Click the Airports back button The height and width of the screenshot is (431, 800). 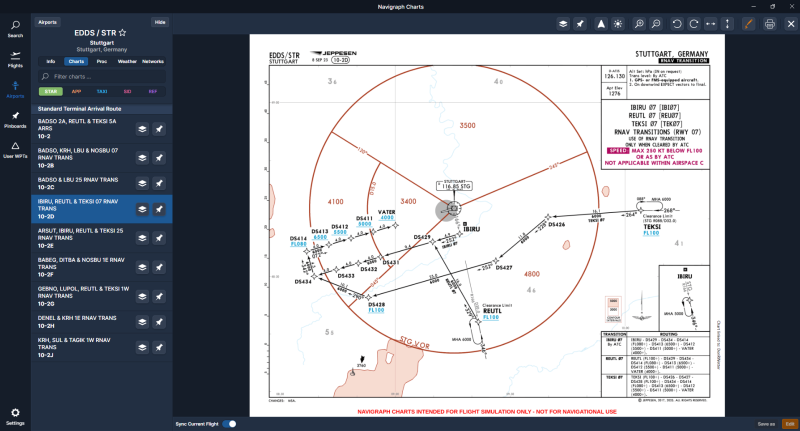tap(47, 22)
